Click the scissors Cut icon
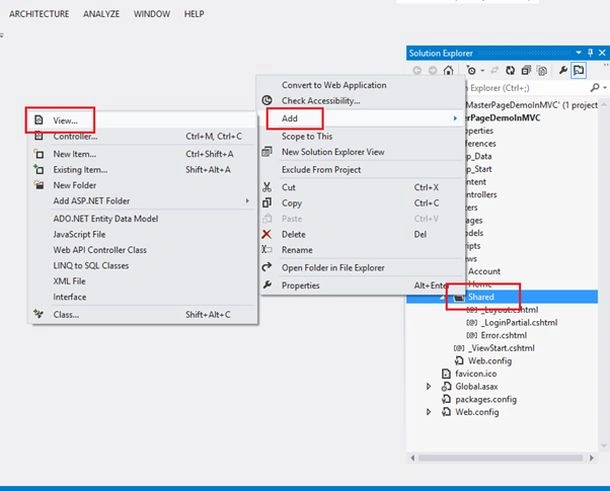 click(267, 187)
